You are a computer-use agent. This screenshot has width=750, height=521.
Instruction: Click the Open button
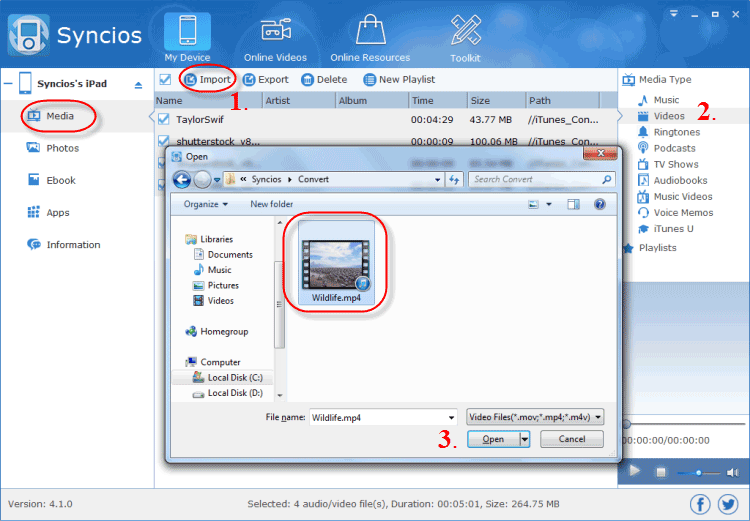493,439
